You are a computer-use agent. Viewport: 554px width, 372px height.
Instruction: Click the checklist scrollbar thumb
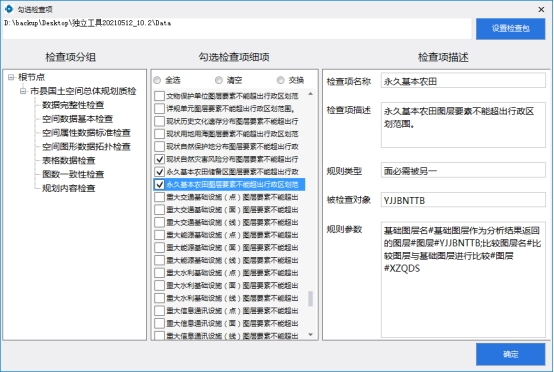point(311,299)
